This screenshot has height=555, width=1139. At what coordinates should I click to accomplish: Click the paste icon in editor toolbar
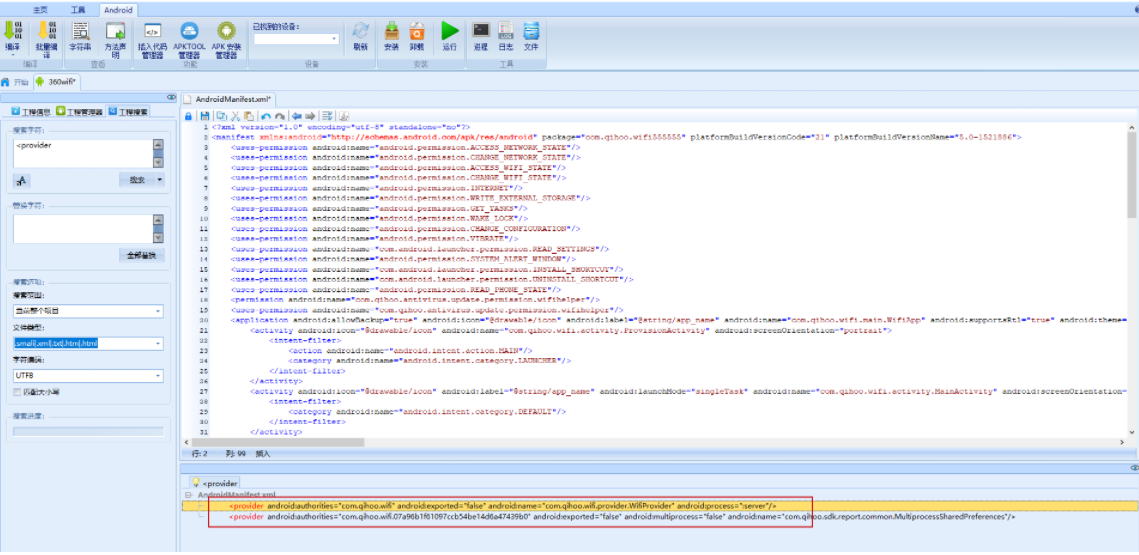pos(248,116)
